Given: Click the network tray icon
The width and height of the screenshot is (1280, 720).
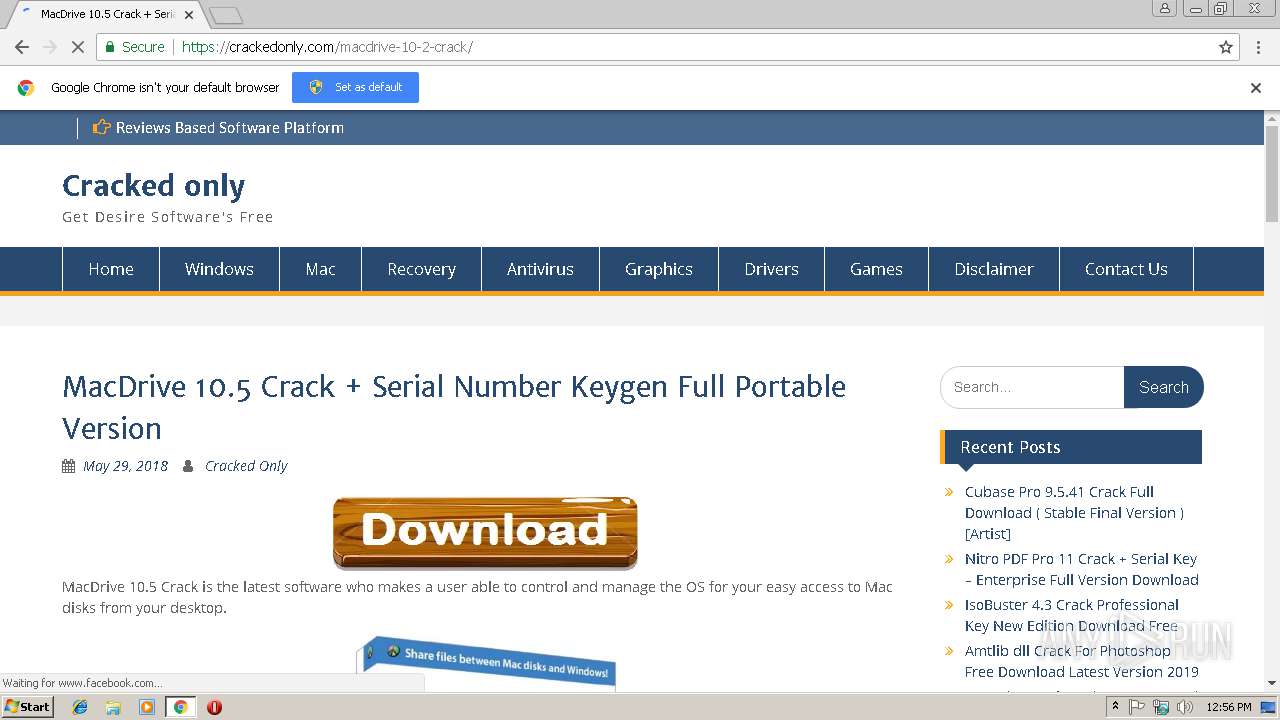Looking at the screenshot, I should coord(1161,707).
